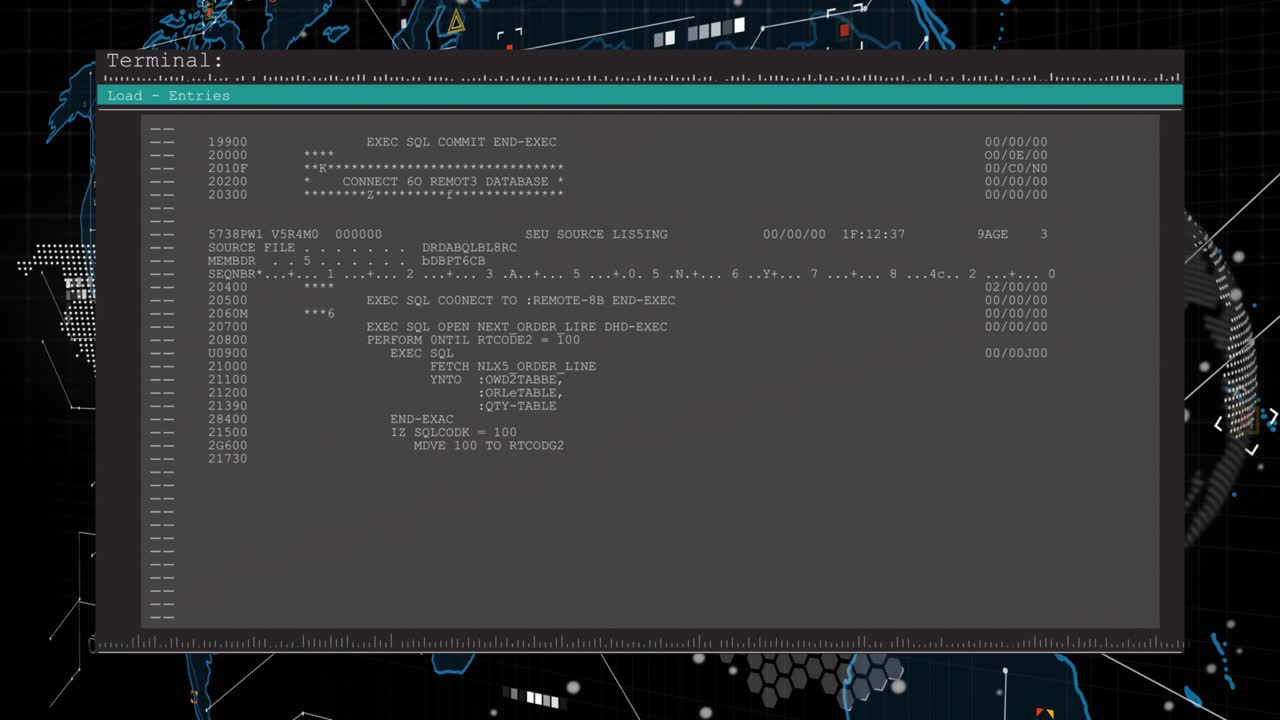Select line number 21390
This screenshot has height=720, width=1280.
click(228, 405)
